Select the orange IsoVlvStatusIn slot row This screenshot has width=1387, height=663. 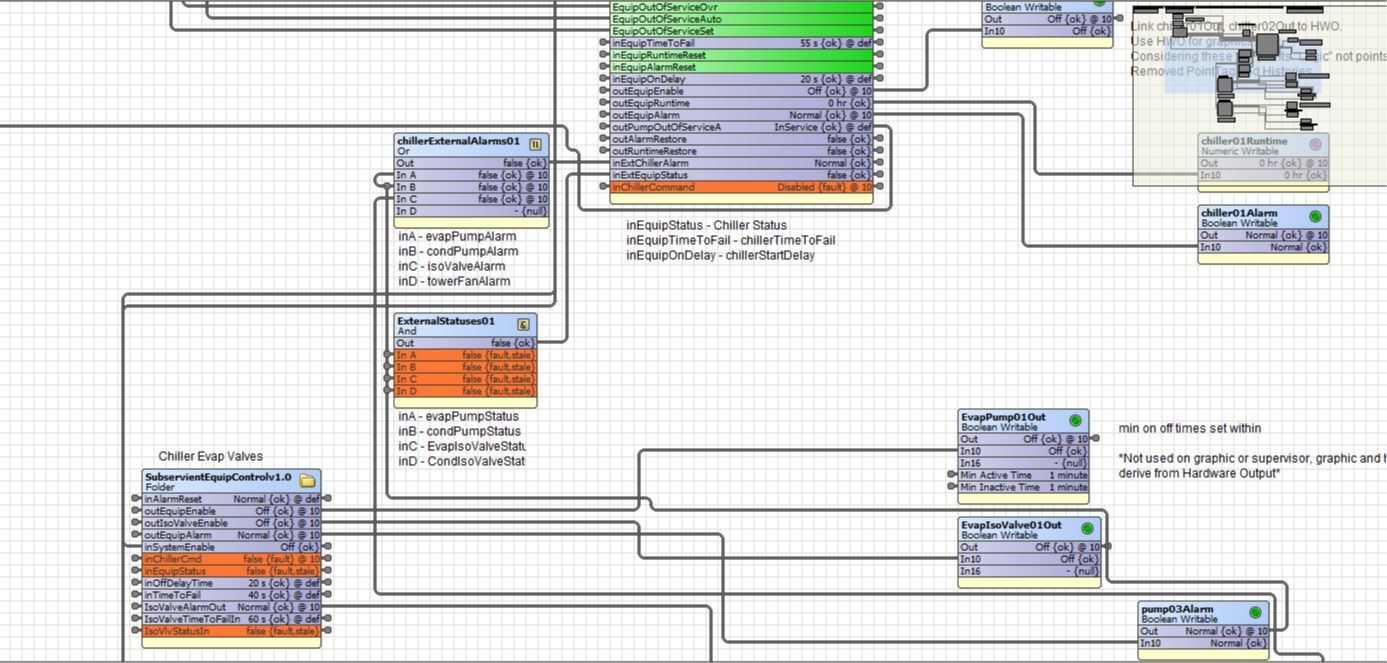(231, 631)
